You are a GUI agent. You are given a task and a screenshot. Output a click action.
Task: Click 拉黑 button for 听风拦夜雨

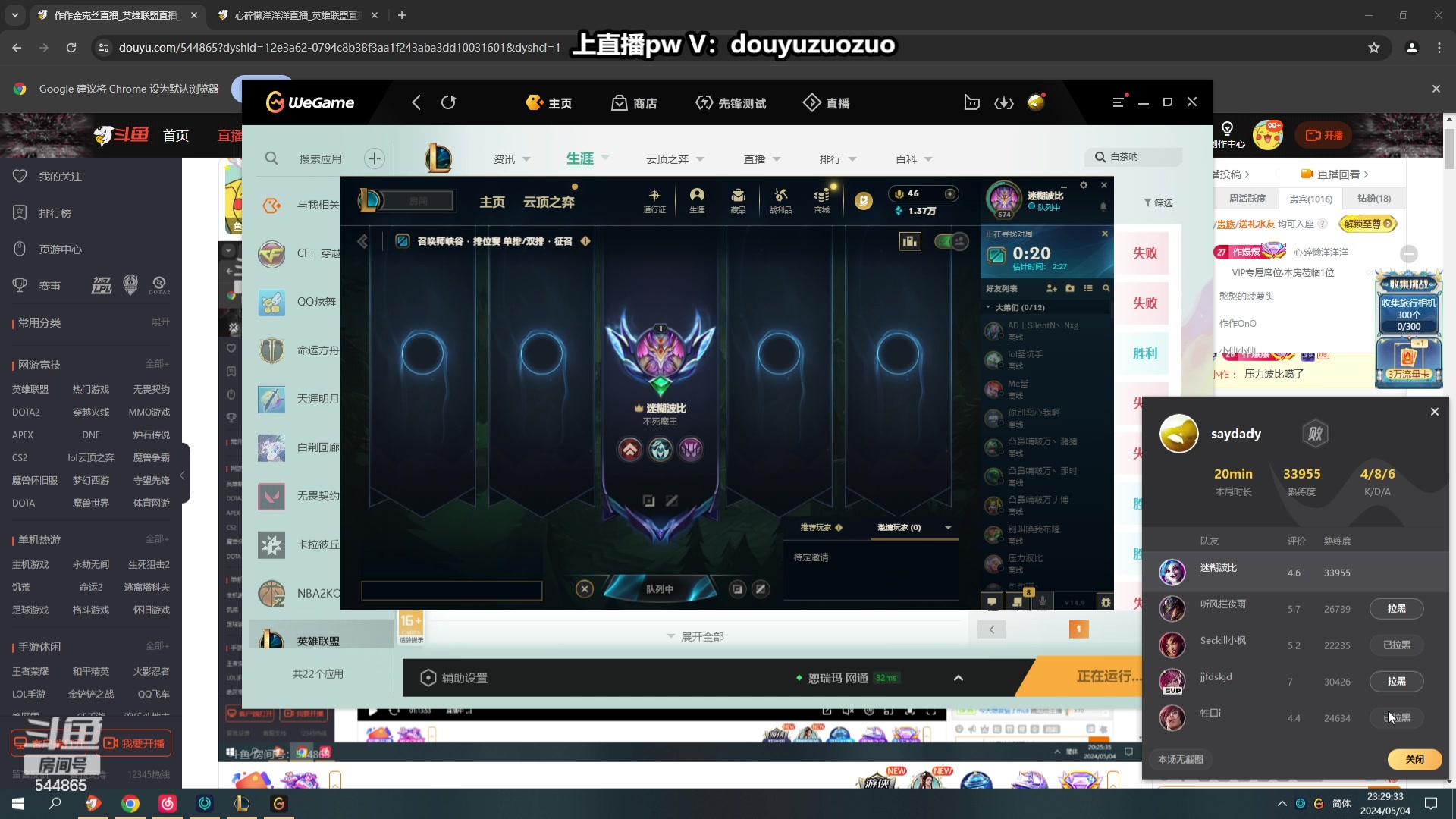pos(1396,609)
